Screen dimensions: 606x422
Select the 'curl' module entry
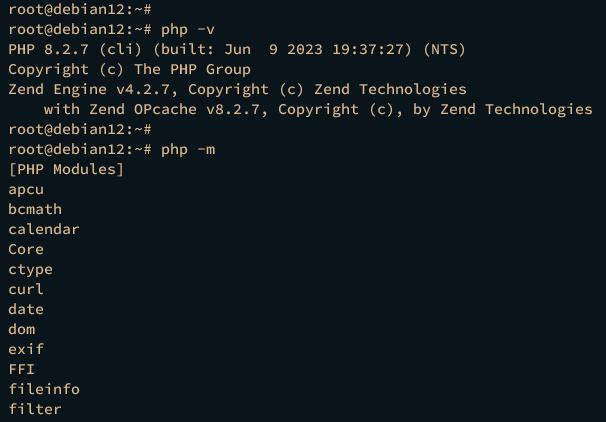point(26,289)
